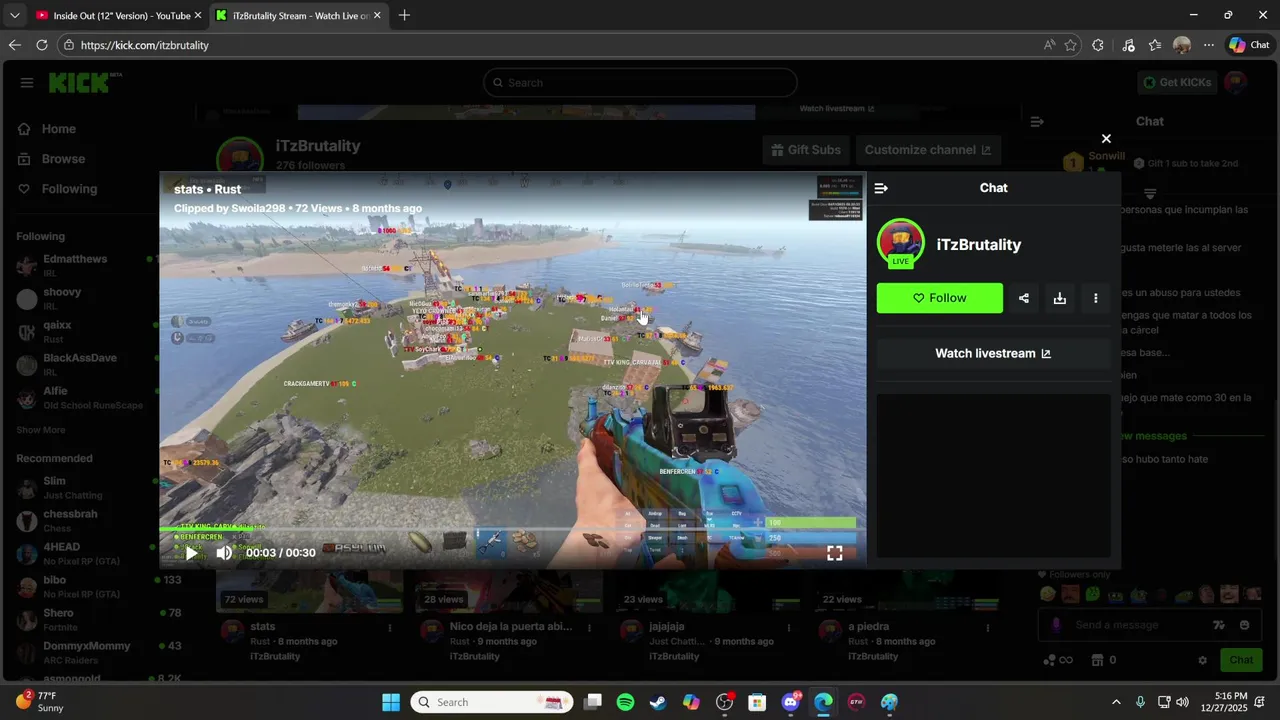Open options for Nico deja la puerta clip
This screenshot has width=1280, height=720.
click(x=590, y=628)
